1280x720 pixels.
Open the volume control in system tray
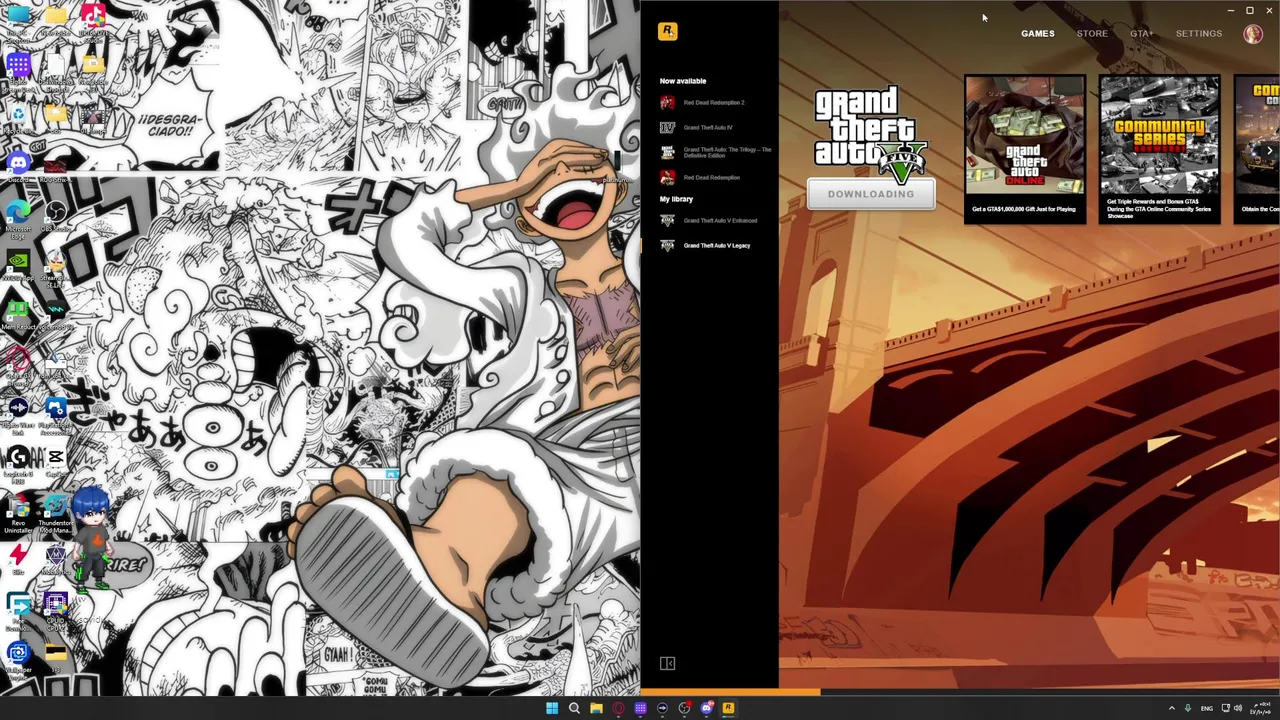click(x=1238, y=708)
